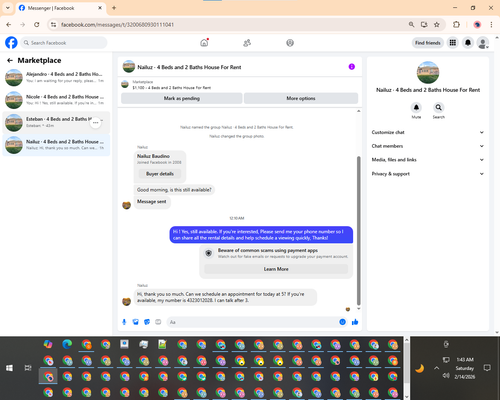500x400 pixels.
Task: Click Learn More about payment scams
Action: (x=276, y=269)
